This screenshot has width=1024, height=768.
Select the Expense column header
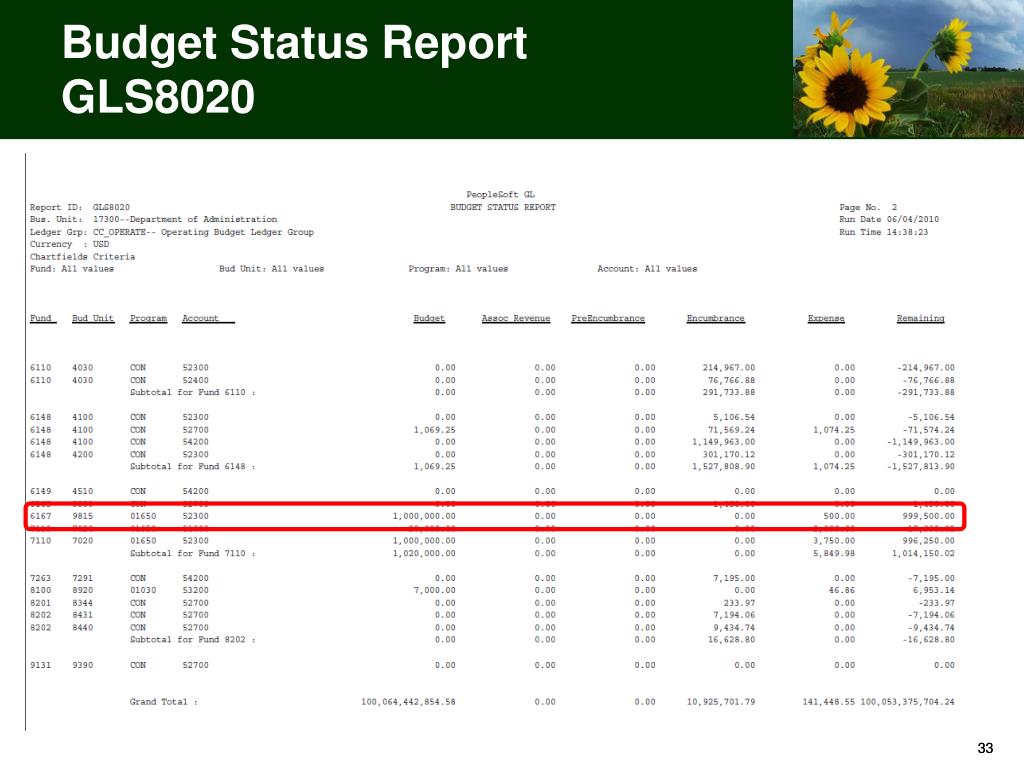[826, 318]
